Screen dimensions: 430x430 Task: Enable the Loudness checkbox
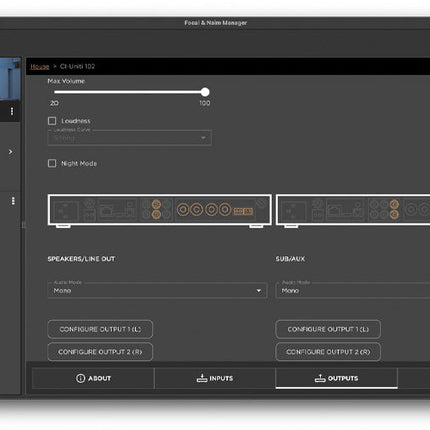[x=52, y=121]
